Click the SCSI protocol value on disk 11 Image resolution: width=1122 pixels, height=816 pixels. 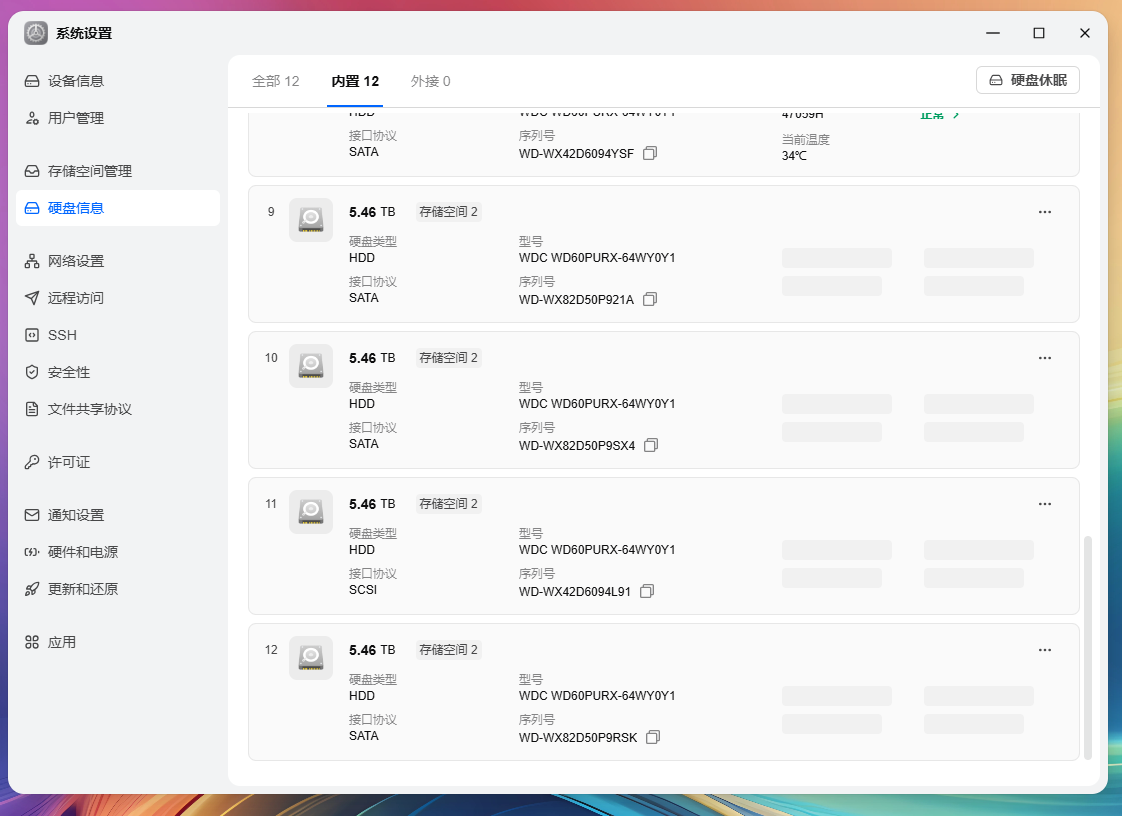click(x=363, y=590)
